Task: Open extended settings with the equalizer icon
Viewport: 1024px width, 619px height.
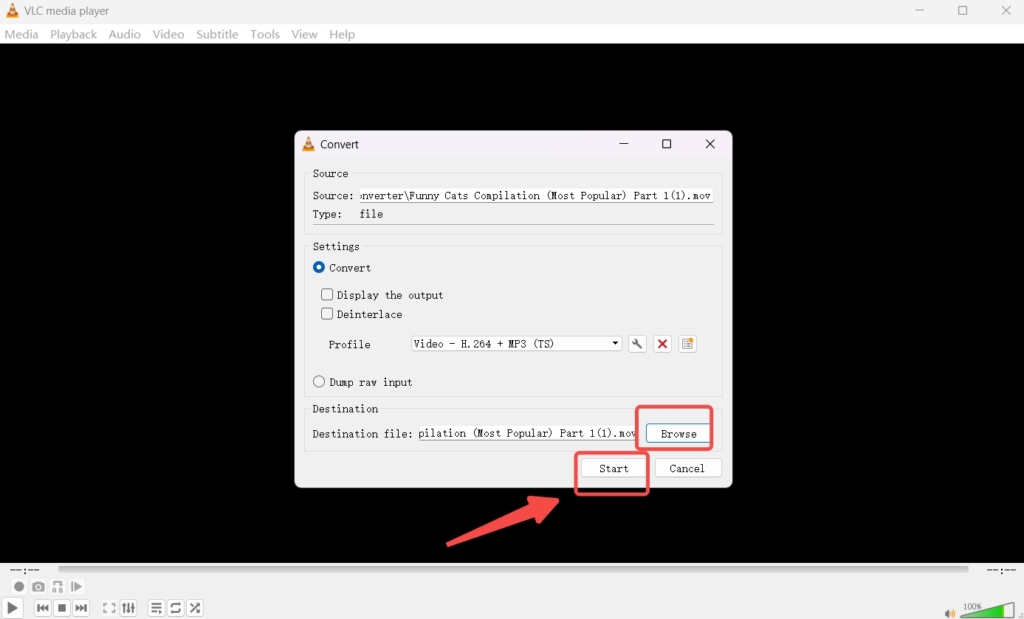Action: point(129,607)
